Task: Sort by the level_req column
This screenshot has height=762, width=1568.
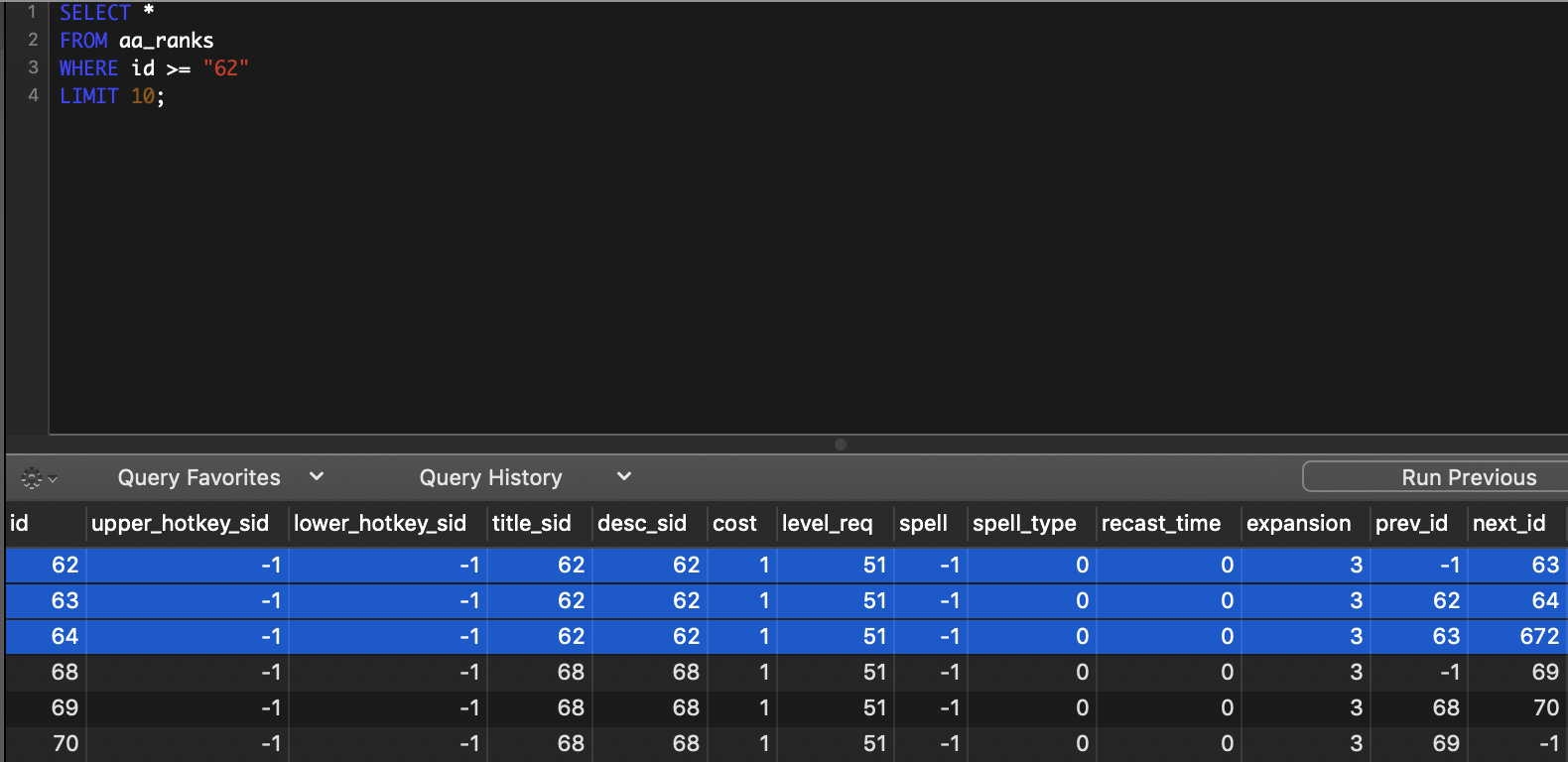Action: click(x=827, y=523)
